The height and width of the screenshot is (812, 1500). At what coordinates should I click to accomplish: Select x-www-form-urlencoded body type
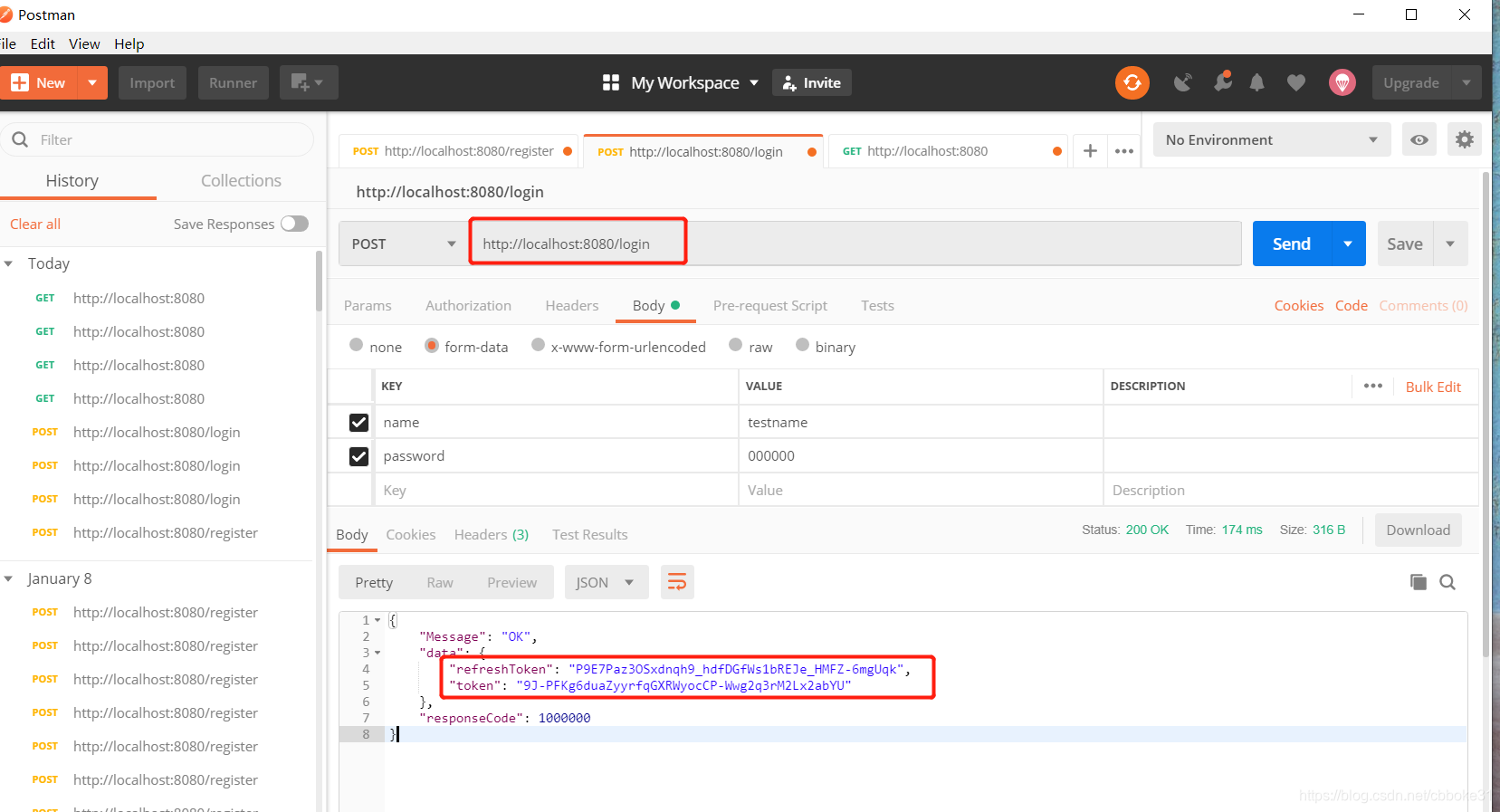(x=538, y=345)
